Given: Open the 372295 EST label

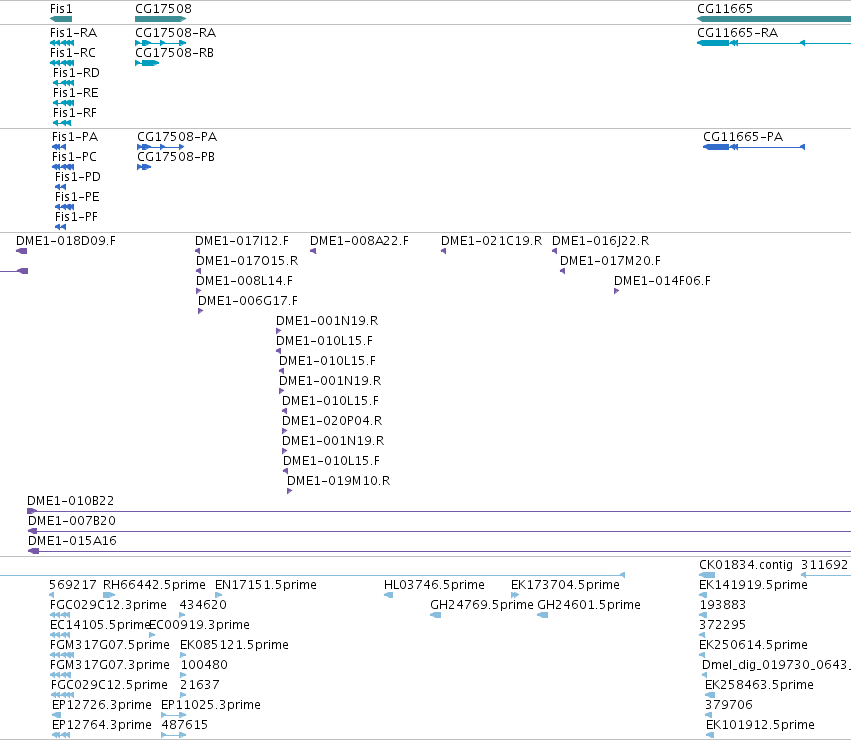Looking at the screenshot, I should (722, 625).
